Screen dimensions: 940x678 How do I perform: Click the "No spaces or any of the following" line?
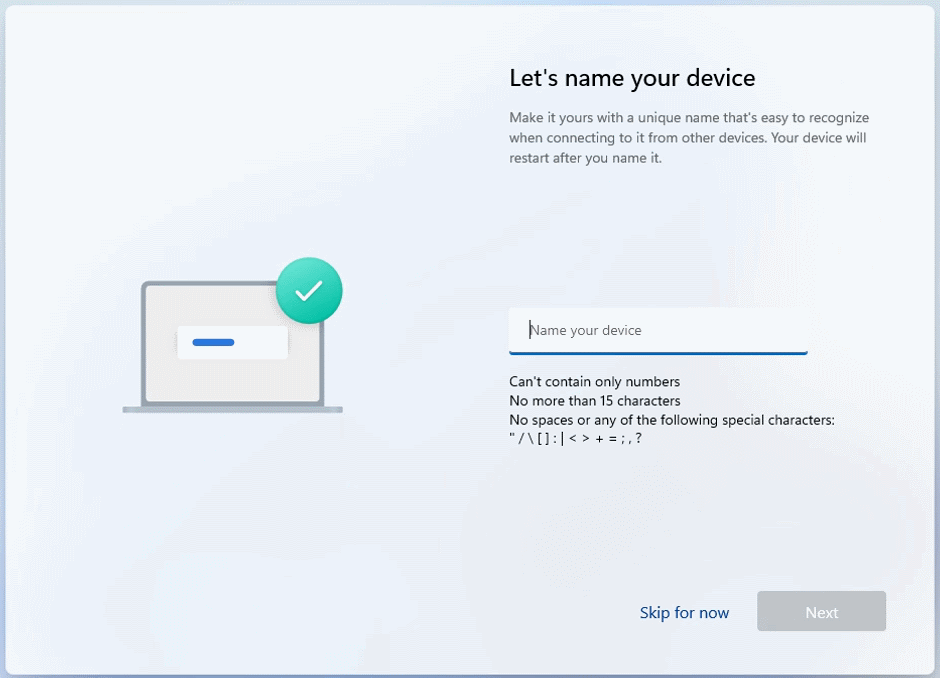click(x=671, y=420)
